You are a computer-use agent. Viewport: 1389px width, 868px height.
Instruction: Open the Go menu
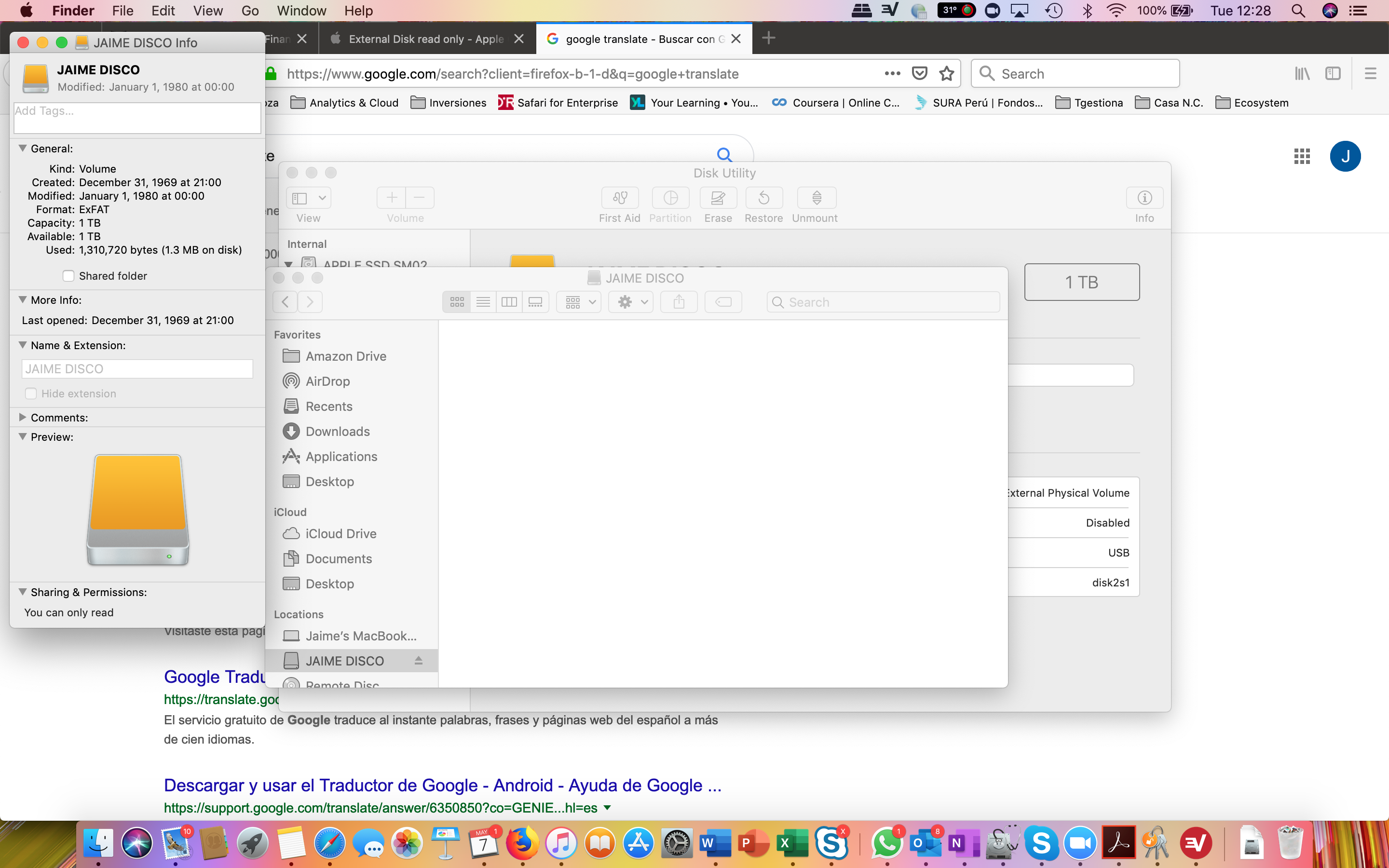(250, 10)
